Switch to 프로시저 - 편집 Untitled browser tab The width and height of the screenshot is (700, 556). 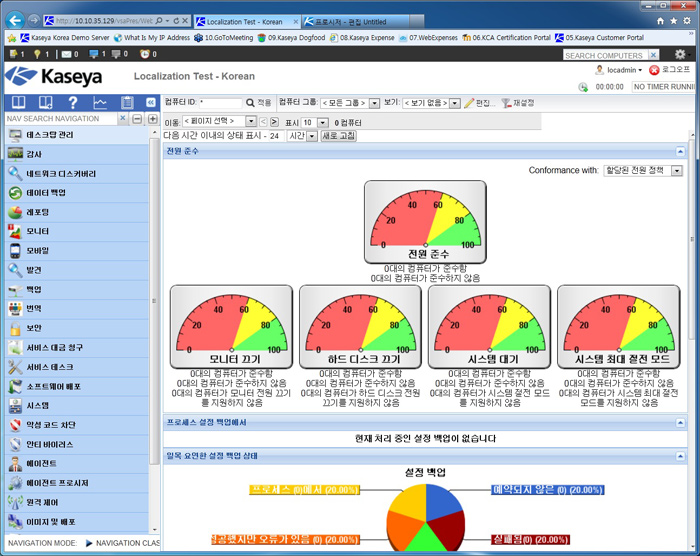tap(356, 21)
